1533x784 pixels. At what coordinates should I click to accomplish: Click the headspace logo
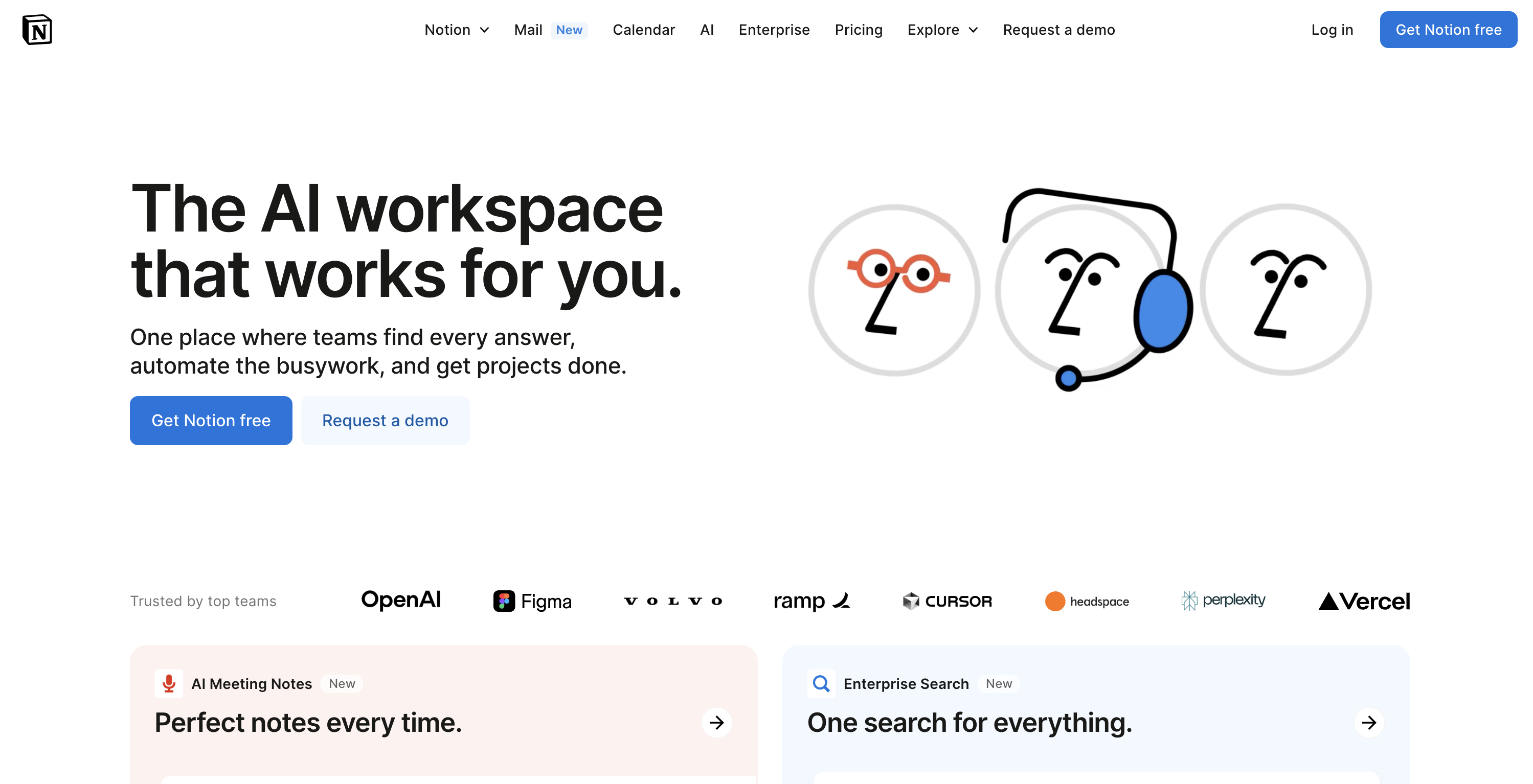pyautogui.click(x=1087, y=602)
